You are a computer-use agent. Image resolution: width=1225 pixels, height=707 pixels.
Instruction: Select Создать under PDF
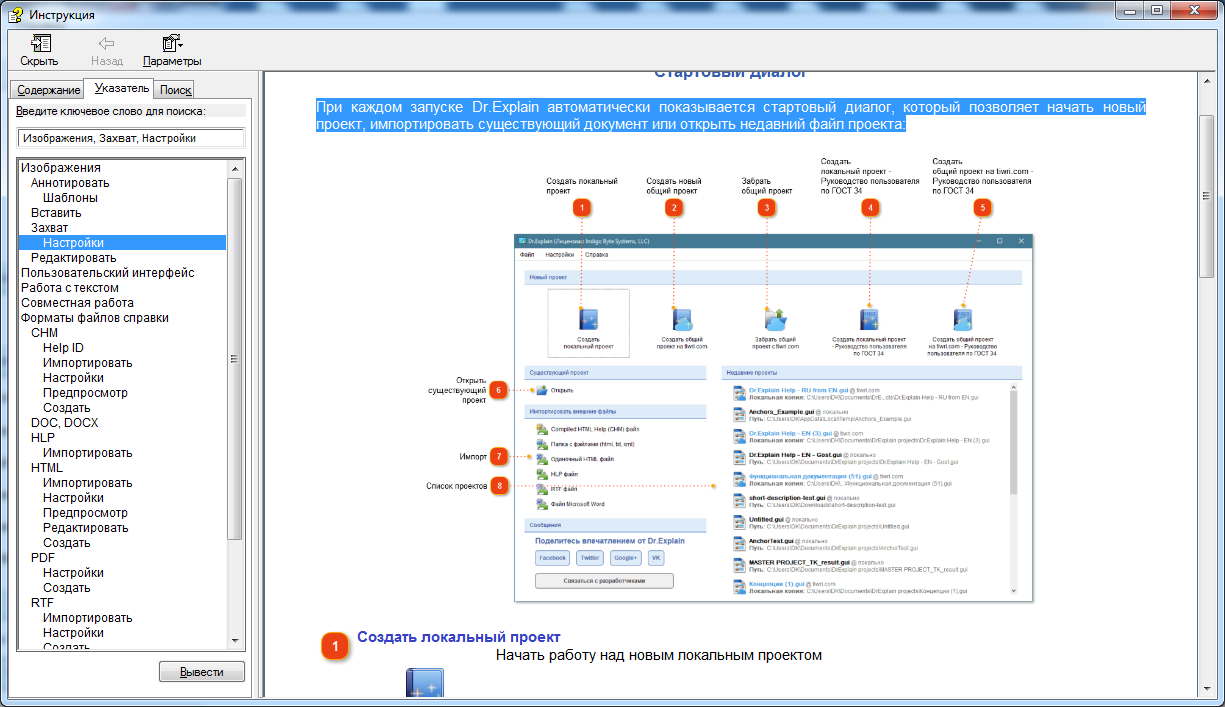click(x=67, y=588)
